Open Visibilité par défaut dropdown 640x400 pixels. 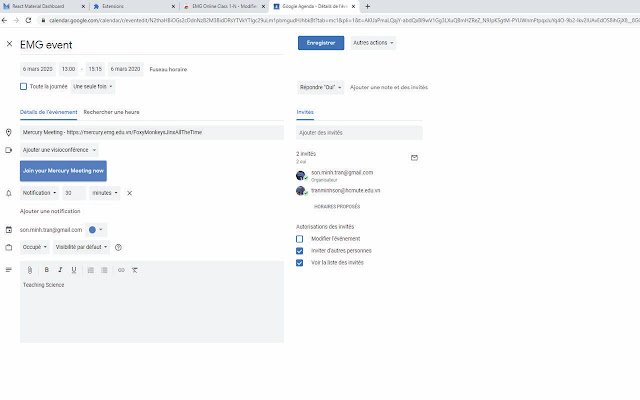pos(81,247)
